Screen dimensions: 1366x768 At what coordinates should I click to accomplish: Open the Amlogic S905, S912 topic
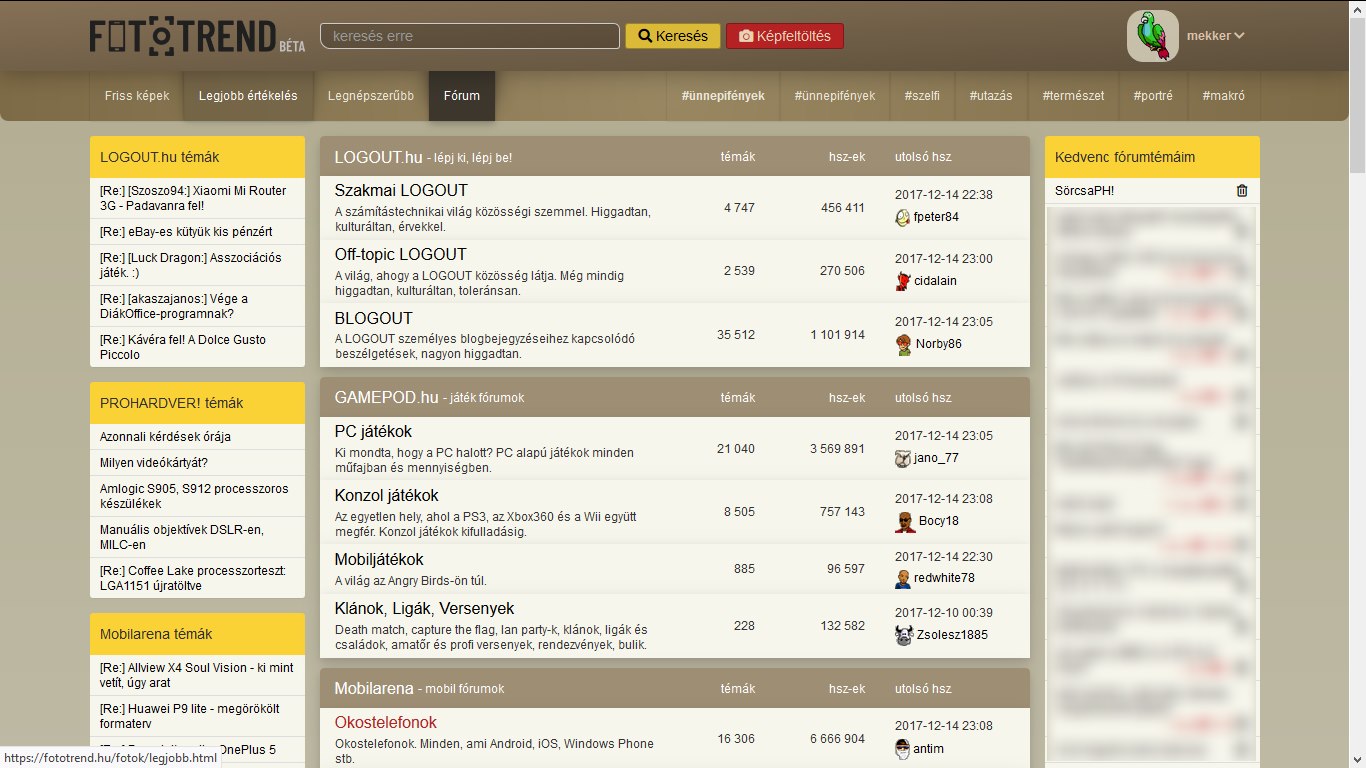[197, 496]
